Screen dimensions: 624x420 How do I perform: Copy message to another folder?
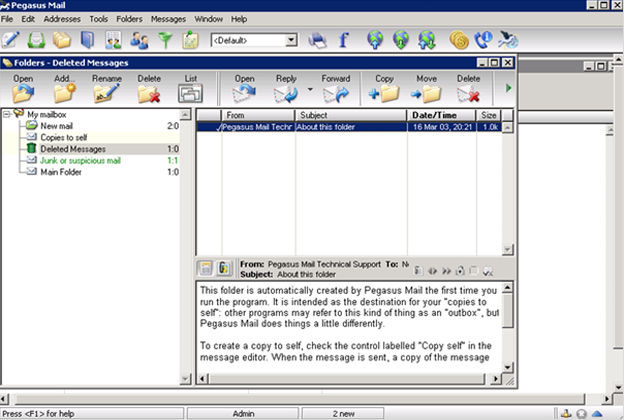click(x=384, y=89)
